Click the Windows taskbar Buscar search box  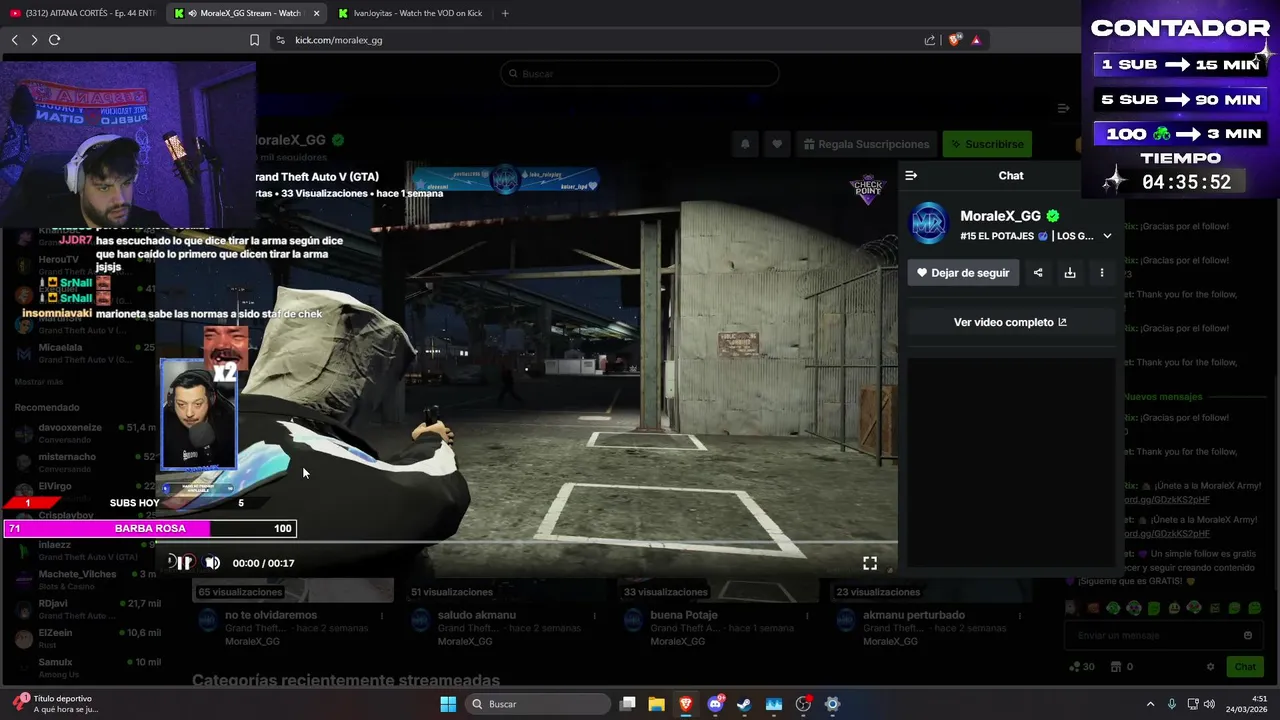536,704
